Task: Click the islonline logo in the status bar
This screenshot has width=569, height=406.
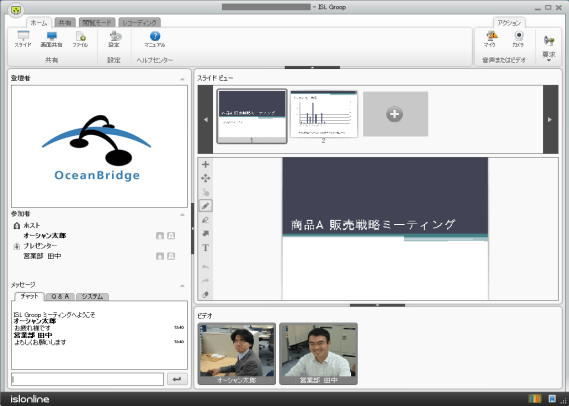Action: pyautogui.click(x=30, y=399)
